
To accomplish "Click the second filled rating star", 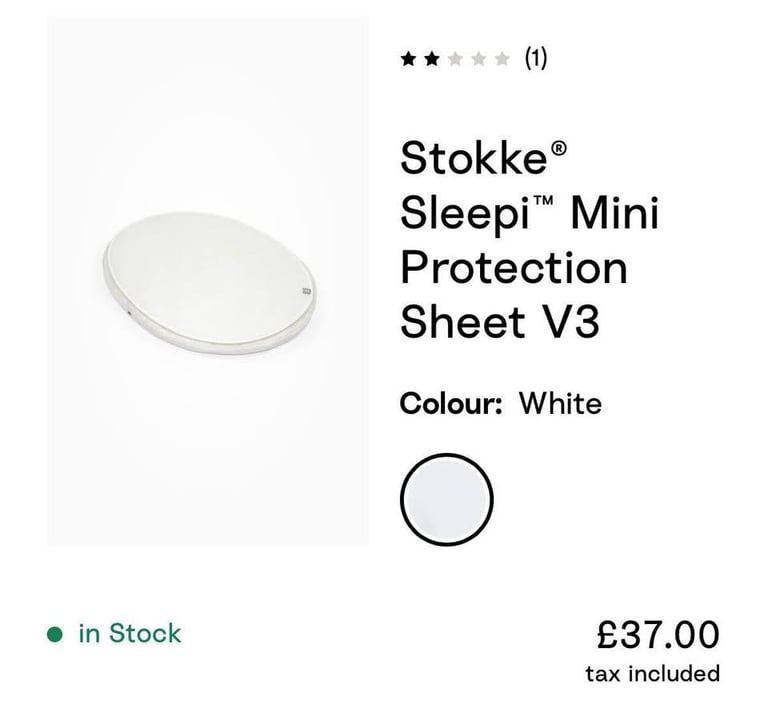I will [432, 59].
